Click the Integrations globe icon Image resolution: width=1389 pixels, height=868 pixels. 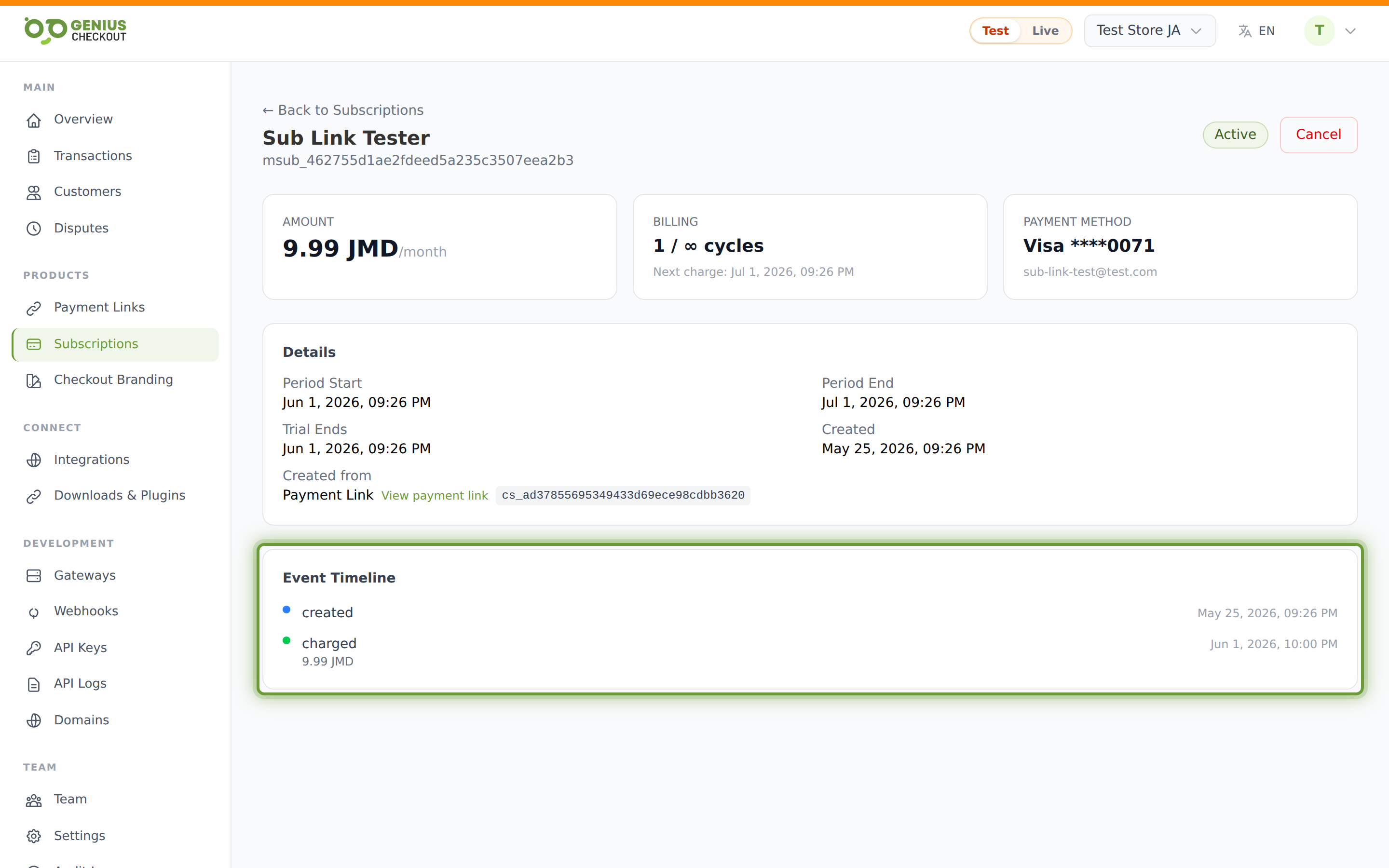34,461
